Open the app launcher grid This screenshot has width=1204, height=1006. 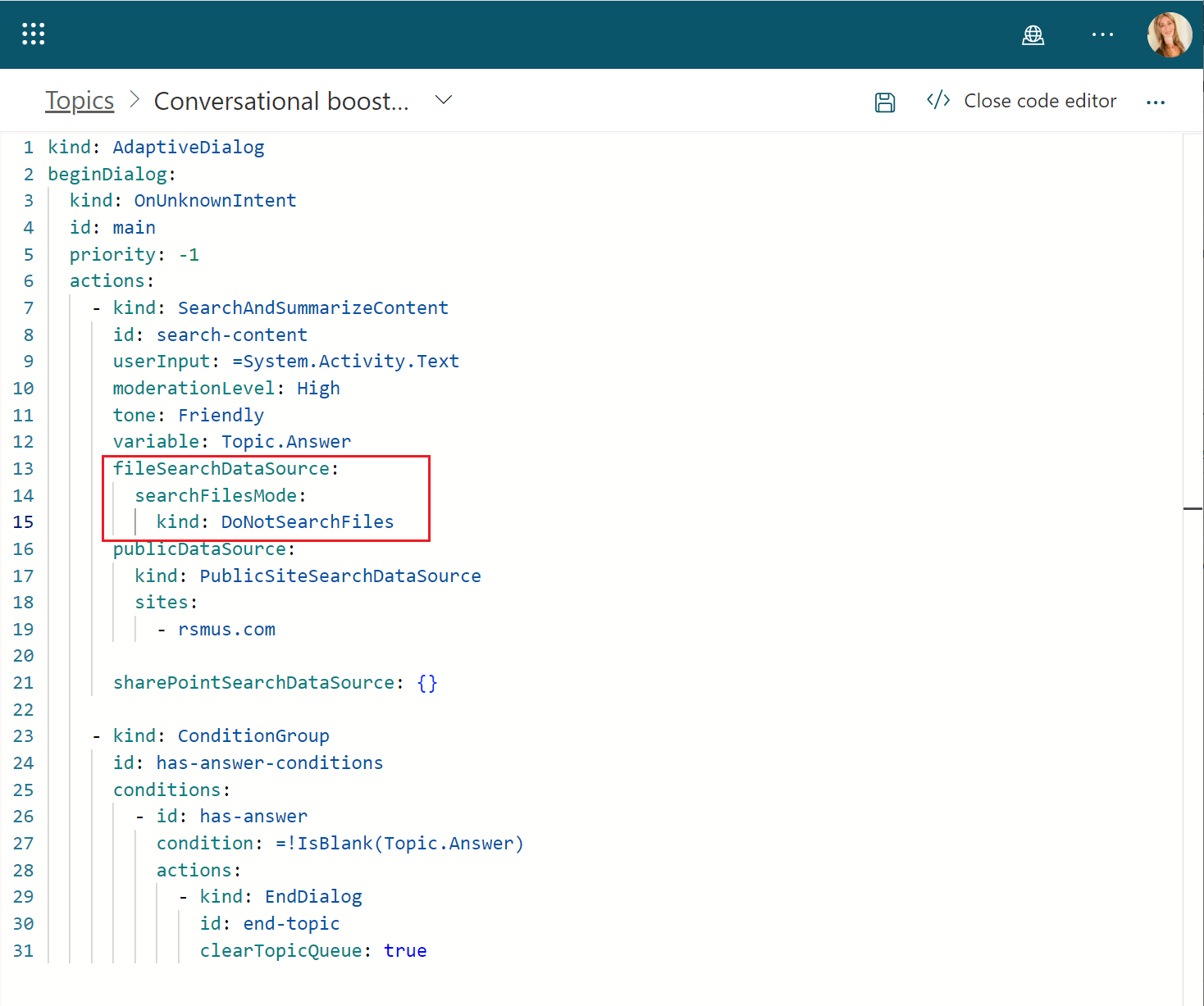pos(33,34)
